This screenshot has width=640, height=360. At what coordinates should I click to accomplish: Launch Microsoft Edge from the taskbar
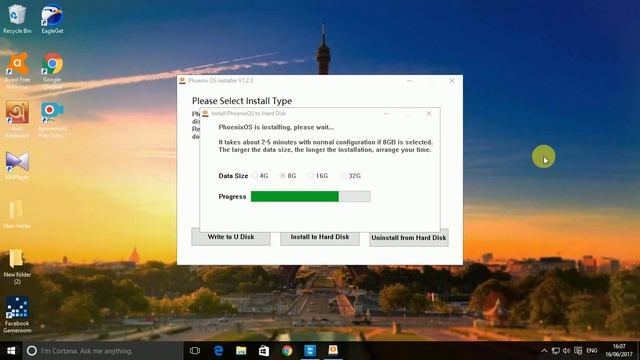click(x=218, y=351)
